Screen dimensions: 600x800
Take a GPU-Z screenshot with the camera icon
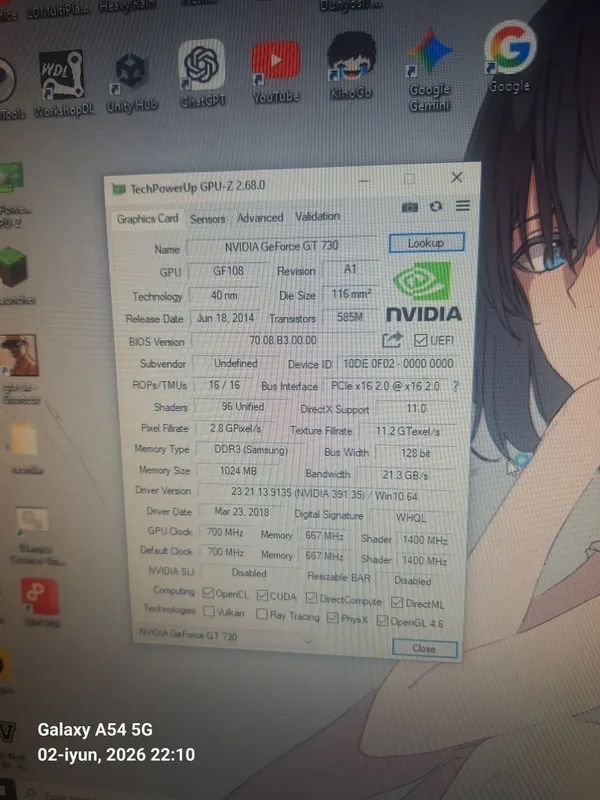(410, 207)
